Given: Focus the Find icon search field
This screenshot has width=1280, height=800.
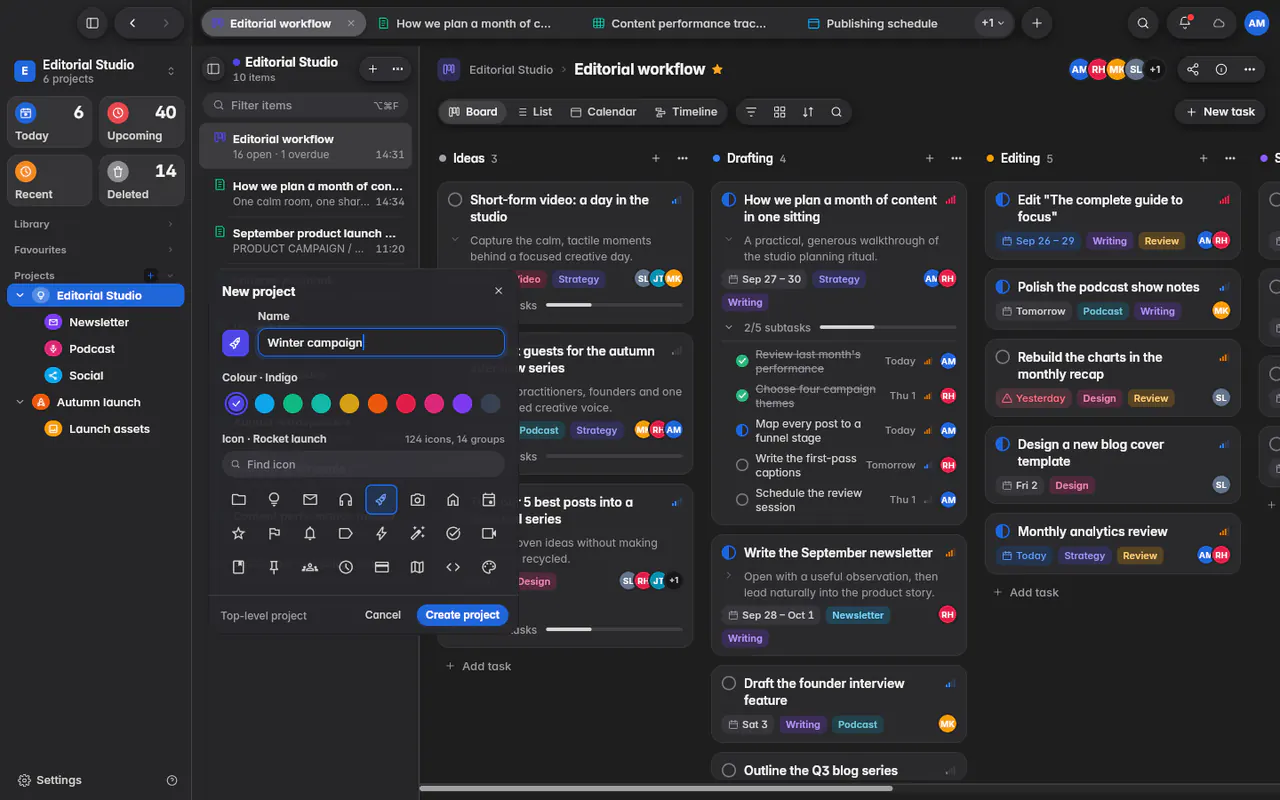Looking at the screenshot, I should point(363,464).
